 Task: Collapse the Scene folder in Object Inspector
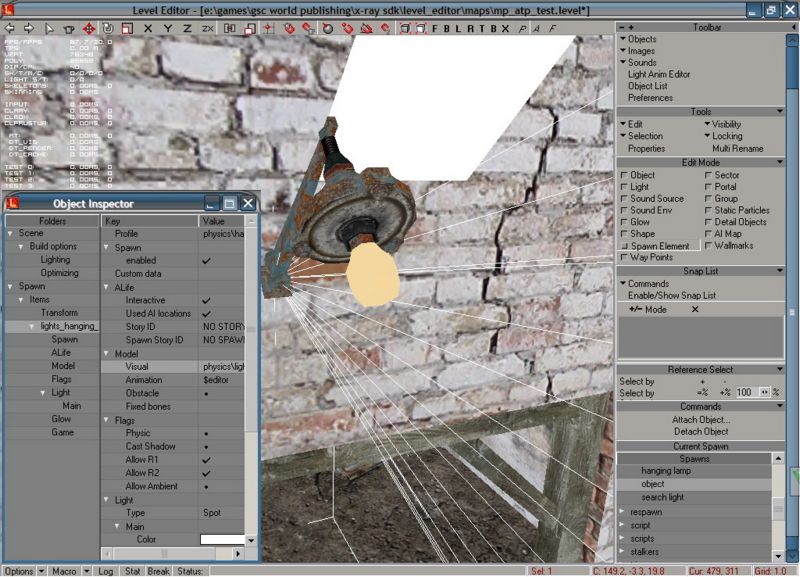[x=10, y=233]
